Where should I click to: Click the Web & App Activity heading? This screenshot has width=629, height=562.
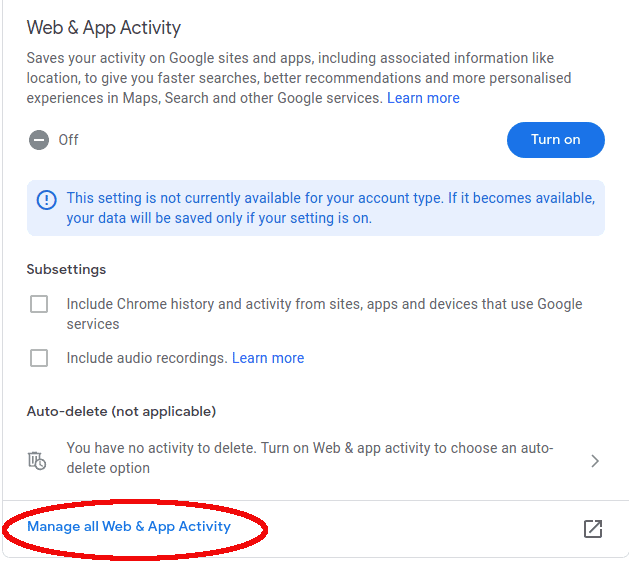[103, 28]
